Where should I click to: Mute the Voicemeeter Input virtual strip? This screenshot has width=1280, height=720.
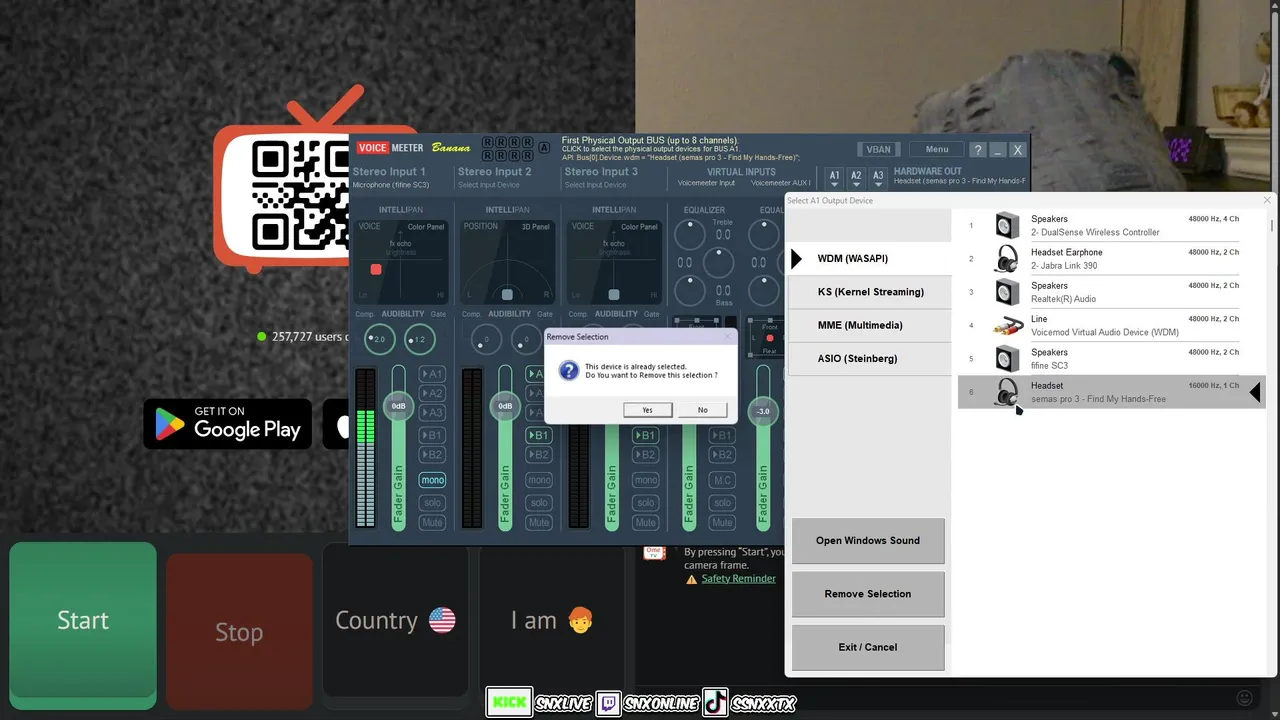tap(721, 522)
